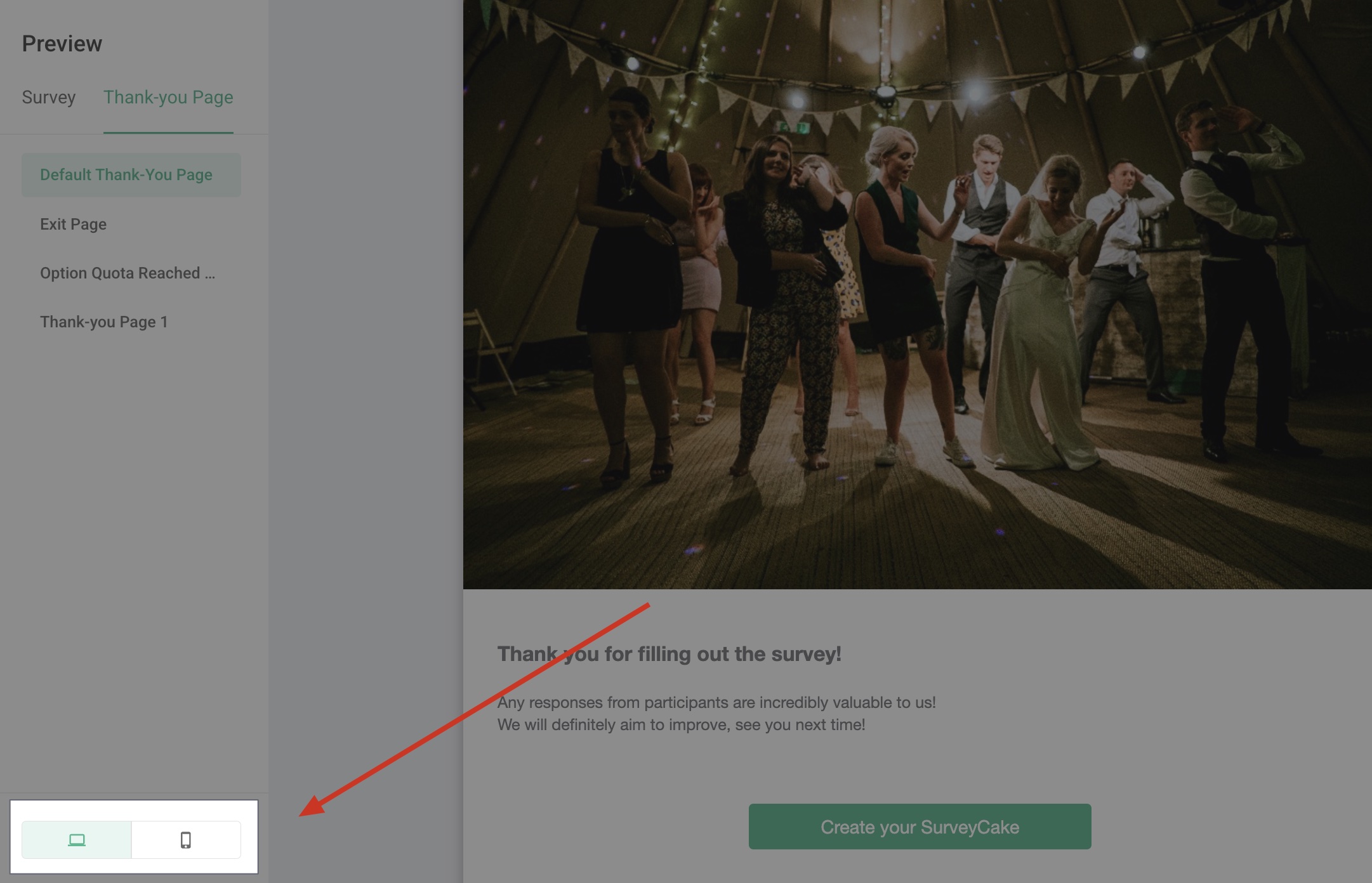Click the Preview panel title
1372x883 pixels.
click(62, 44)
